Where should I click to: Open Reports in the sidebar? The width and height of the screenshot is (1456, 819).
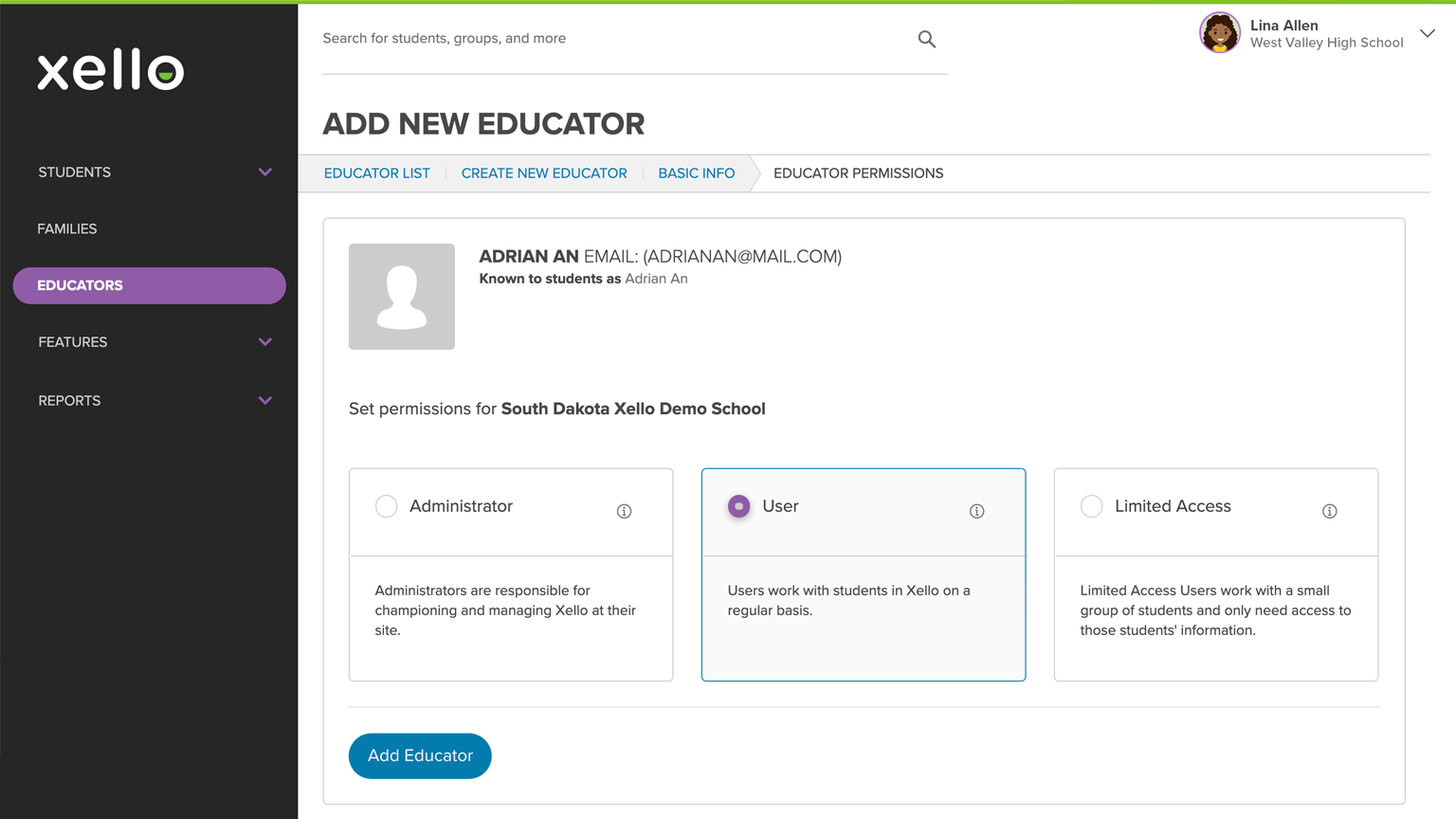[x=69, y=401]
